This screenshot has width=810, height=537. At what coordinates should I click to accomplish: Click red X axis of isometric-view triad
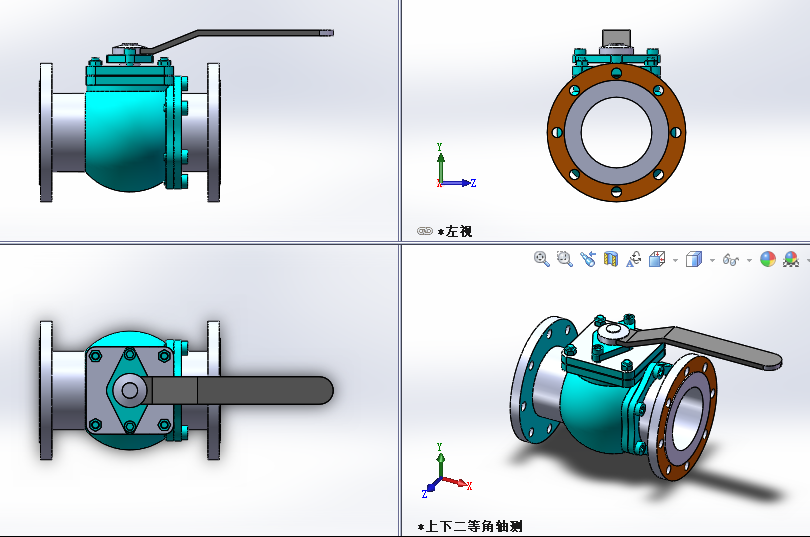point(455,482)
